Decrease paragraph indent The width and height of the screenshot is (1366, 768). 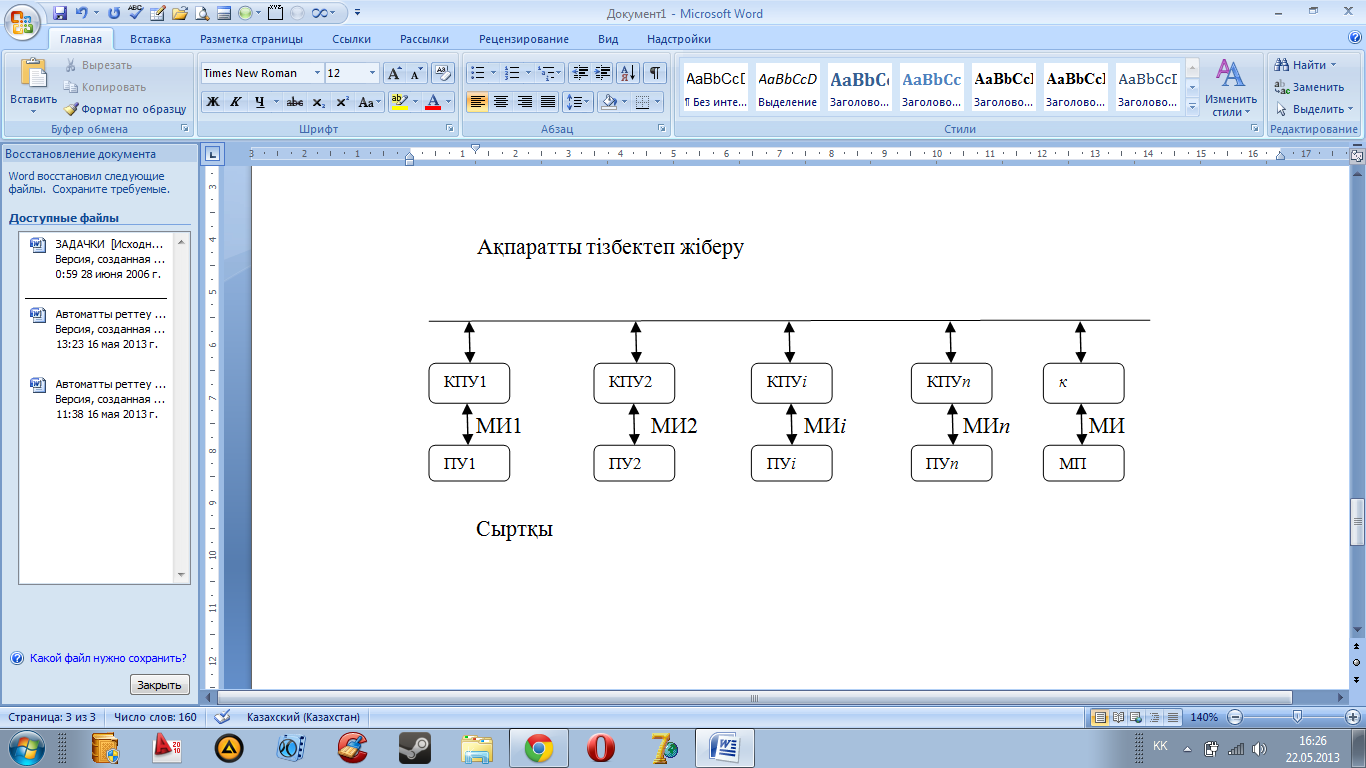(x=580, y=73)
